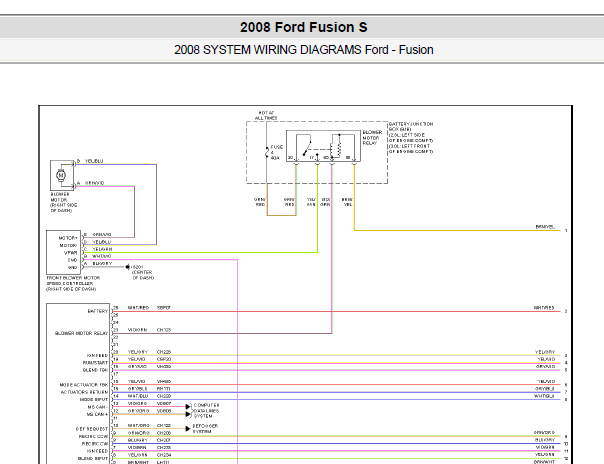
Task: Click the "FUSE 4 40A" label
Action: click(277, 152)
